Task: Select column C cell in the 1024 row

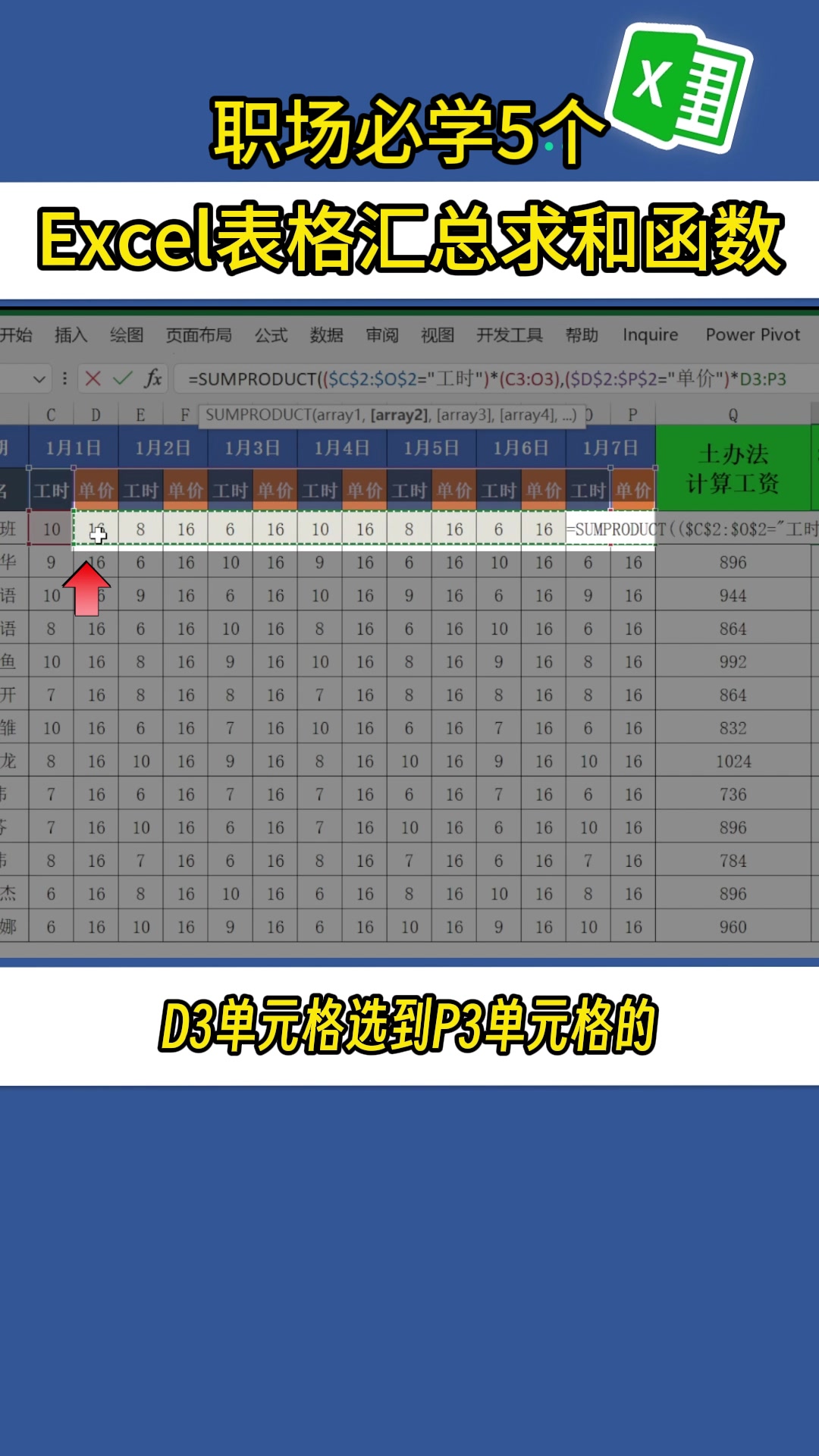Action: pos(51,761)
